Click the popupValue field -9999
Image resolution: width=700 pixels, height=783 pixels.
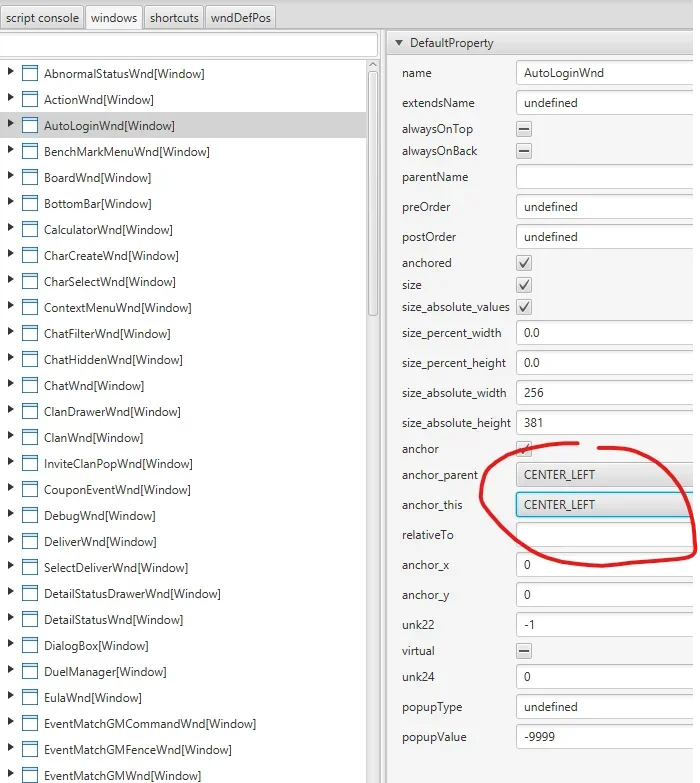tap(604, 737)
